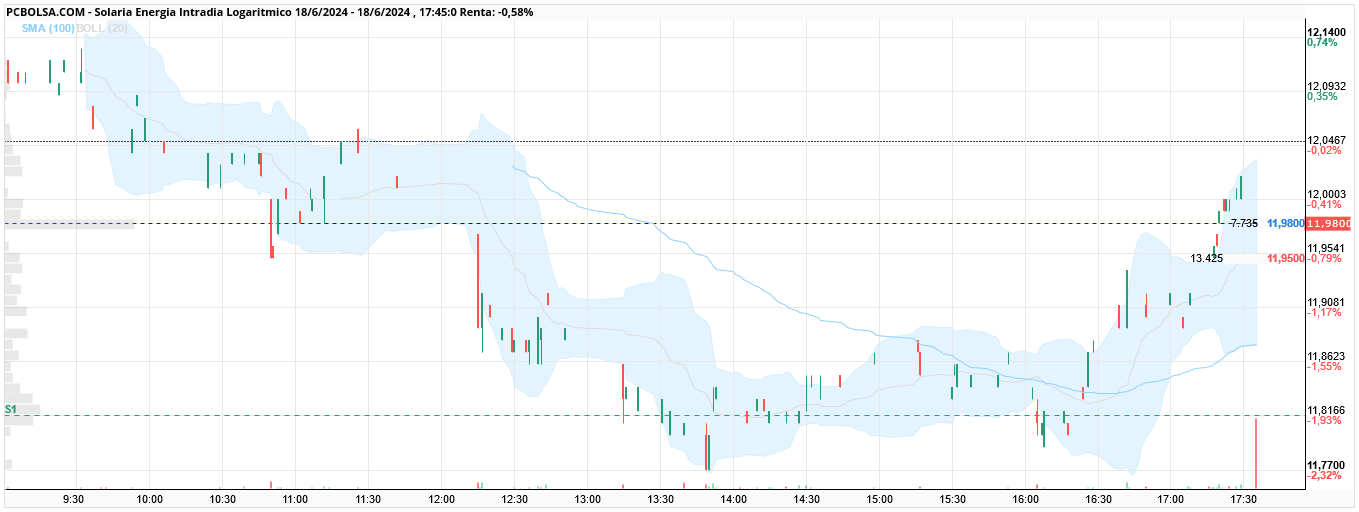Click the 12:30 time axis label

[515, 498]
